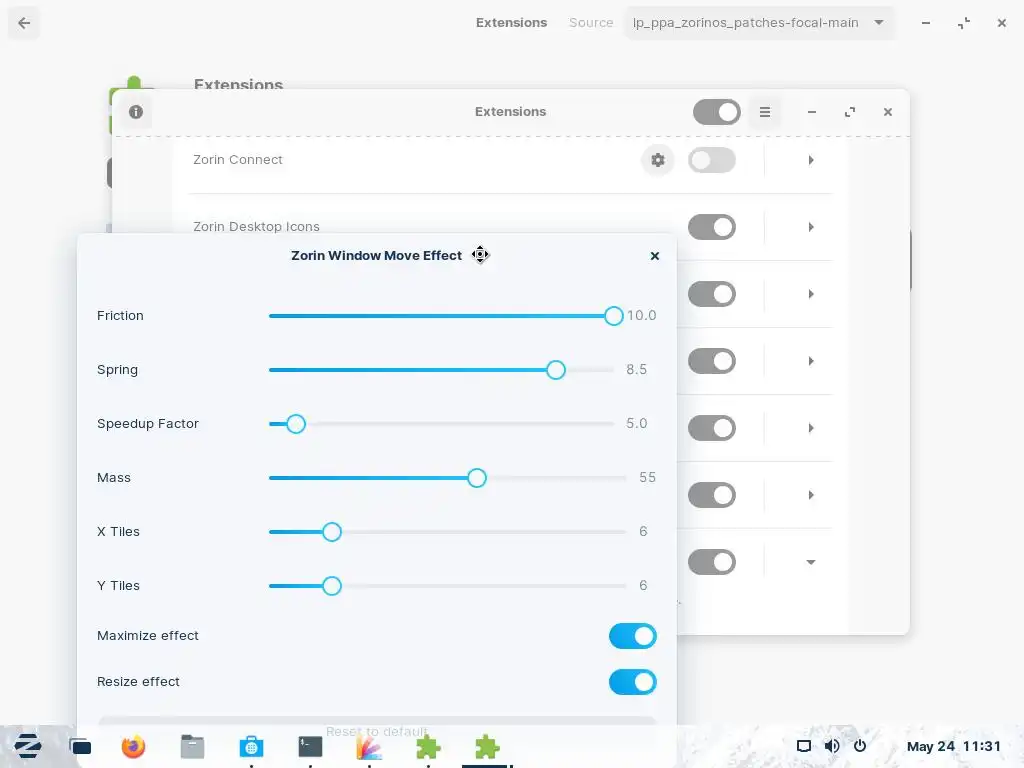Click the Zorin Window Move Effect dialog title

[376, 255]
